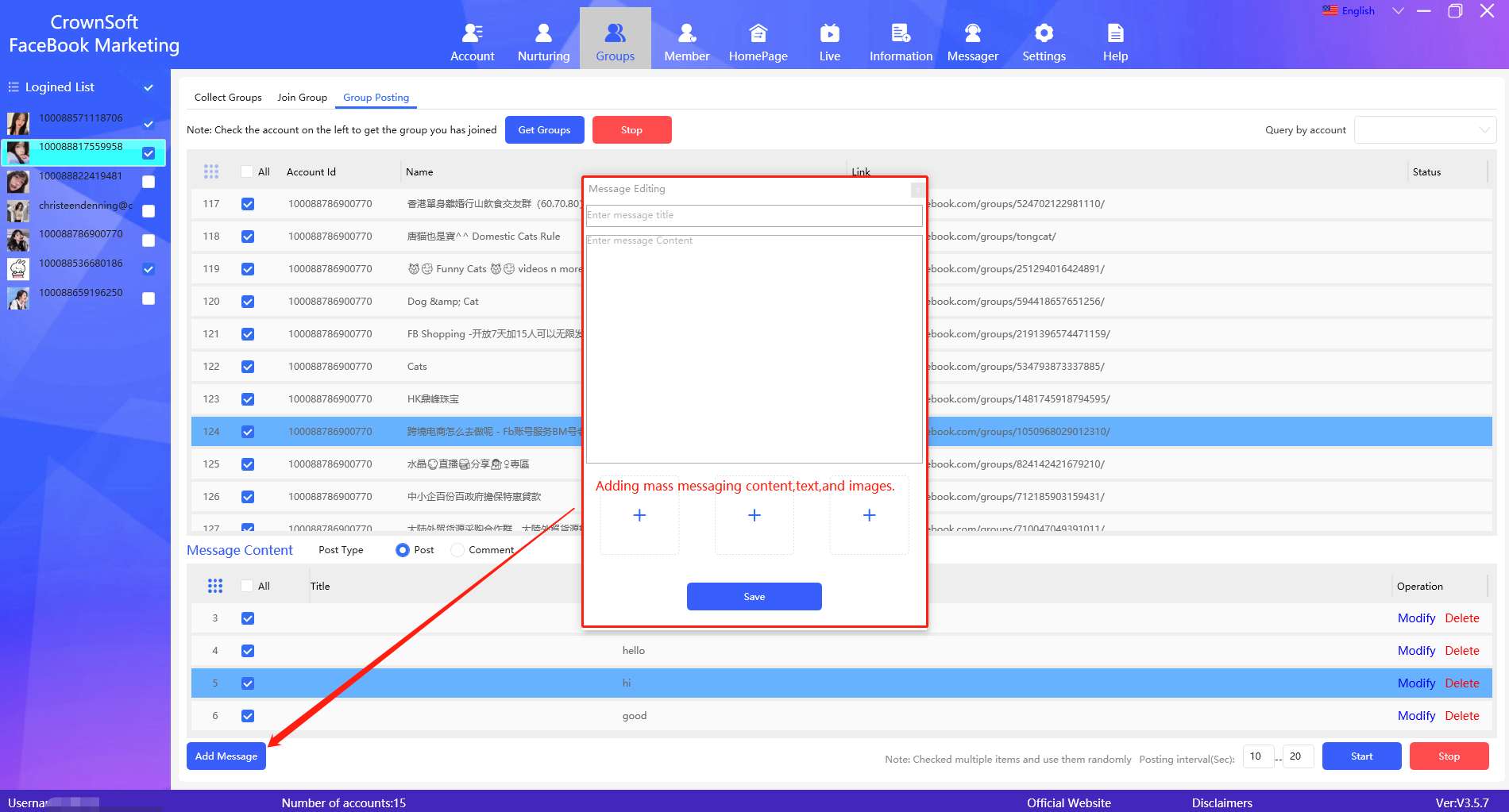Screen dimensions: 1509x812
Task: Open the Account section icon
Action: click(472, 33)
